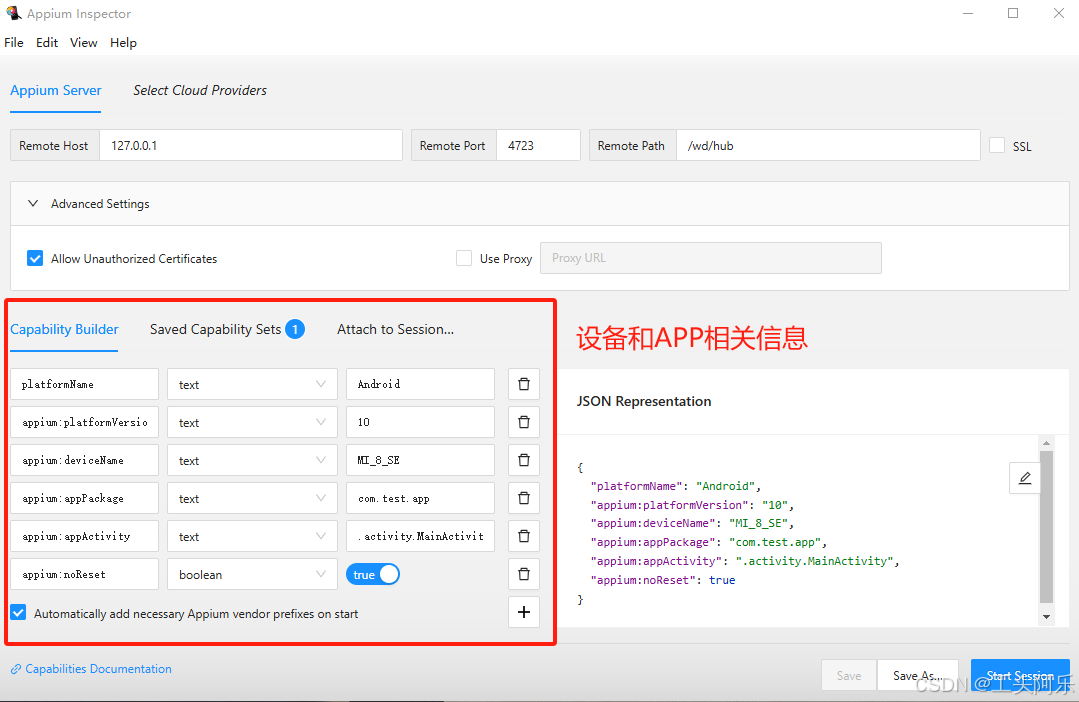
Task: Click the JSON Representation heading
Action: 643,401
